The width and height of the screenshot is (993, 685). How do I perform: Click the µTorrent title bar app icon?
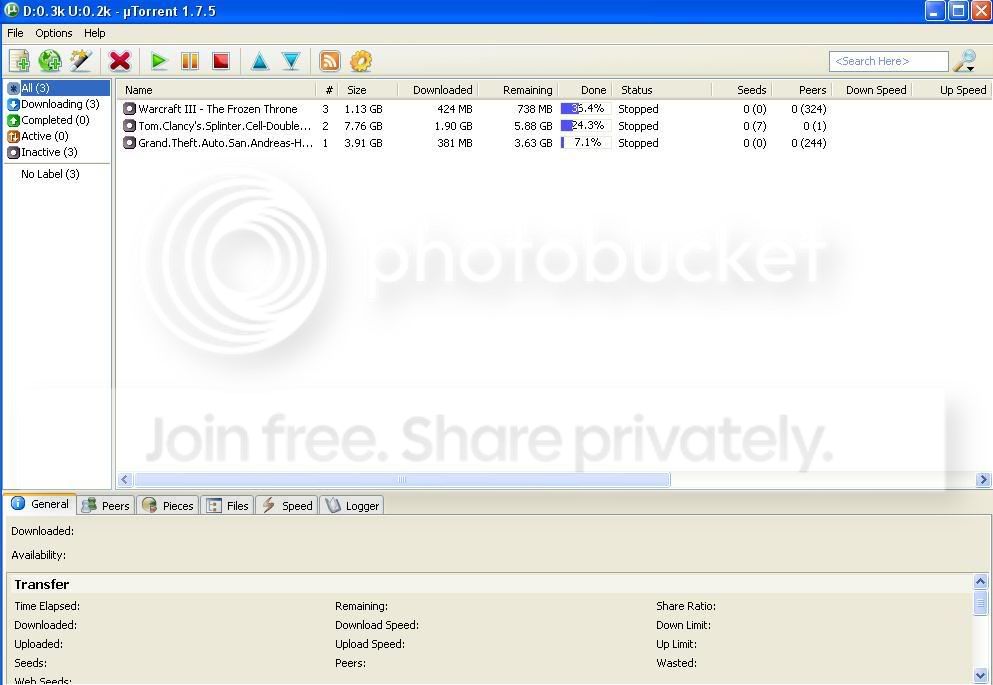pyautogui.click(x=11, y=10)
